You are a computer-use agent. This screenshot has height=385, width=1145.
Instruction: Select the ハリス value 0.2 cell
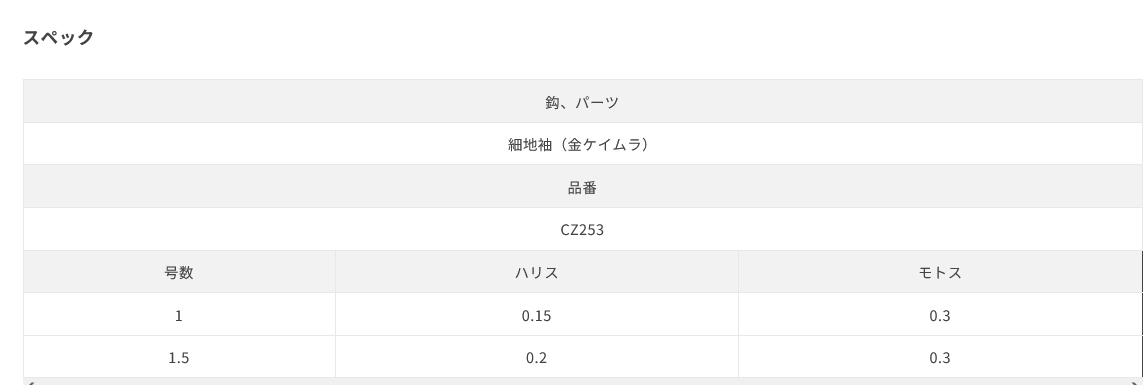click(x=537, y=357)
